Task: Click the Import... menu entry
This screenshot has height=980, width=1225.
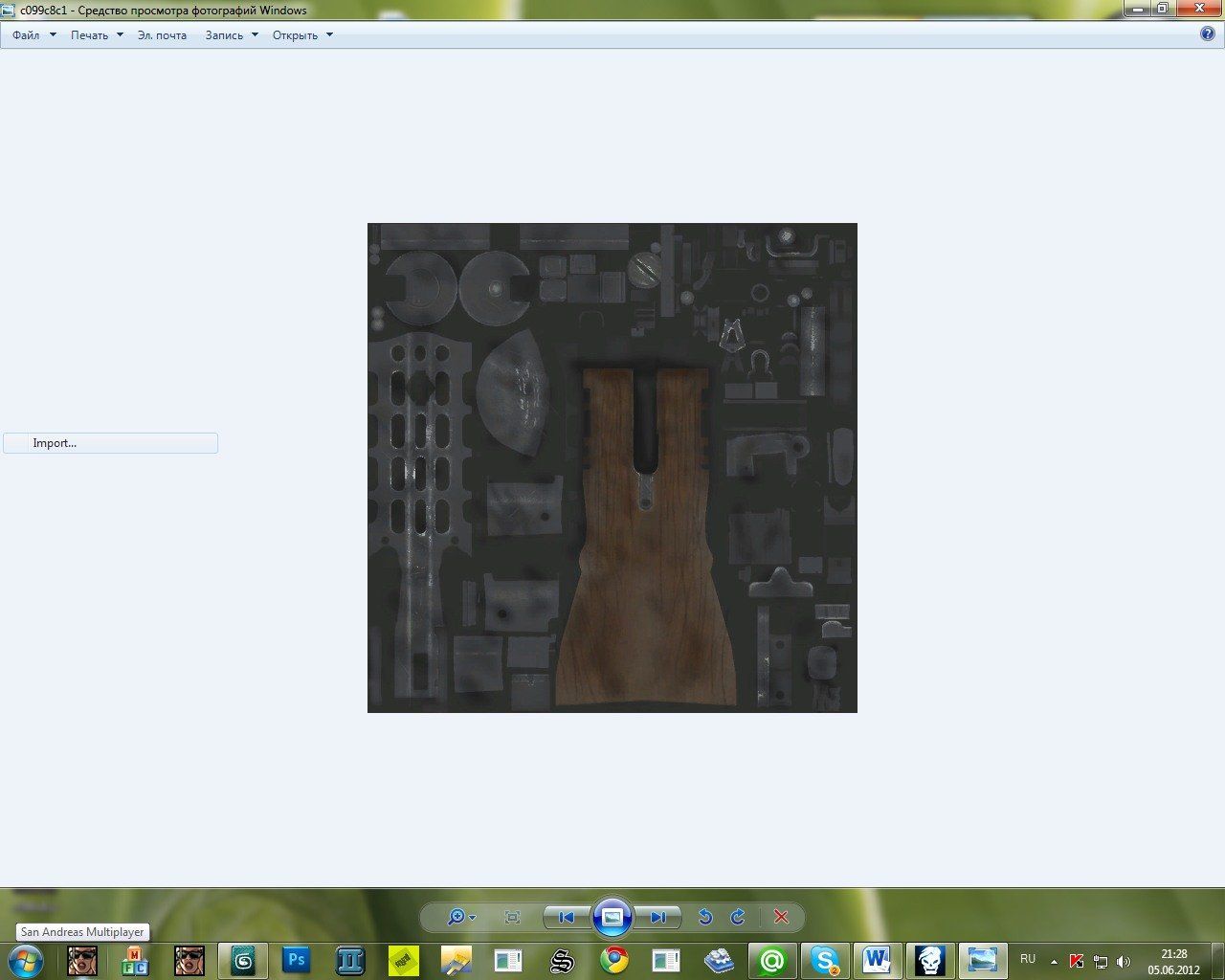Action: pyautogui.click(x=110, y=443)
